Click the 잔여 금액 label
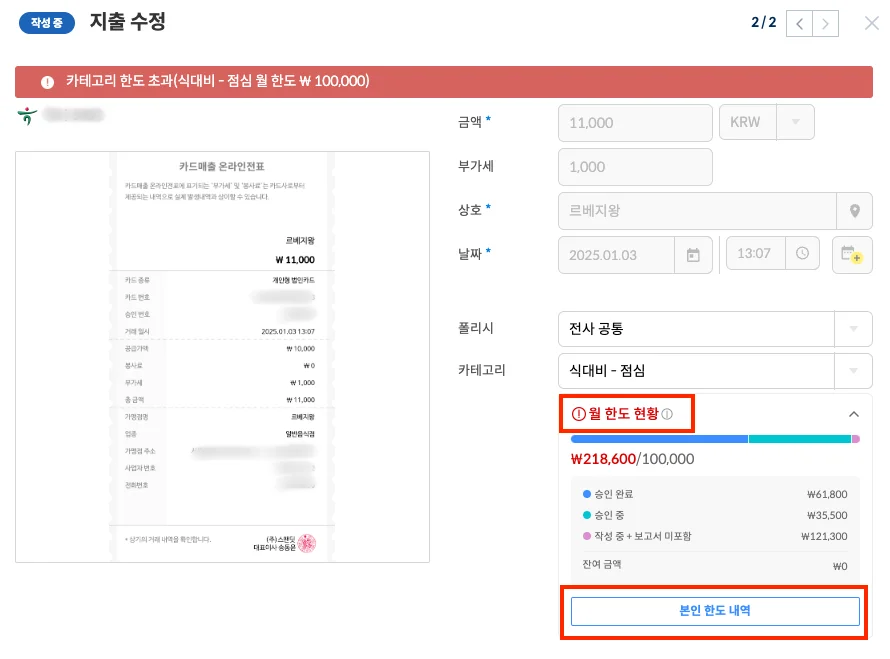This screenshot has width=890, height=659. point(602,564)
